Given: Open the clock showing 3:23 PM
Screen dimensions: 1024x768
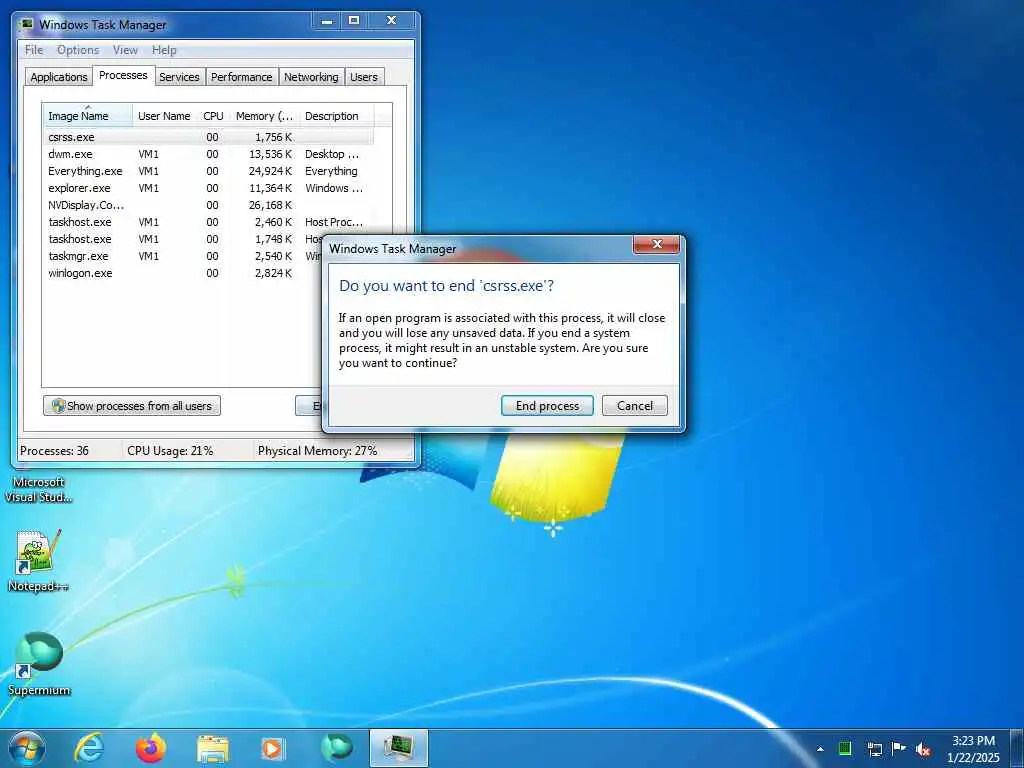Looking at the screenshot, I should click(973, 749).
